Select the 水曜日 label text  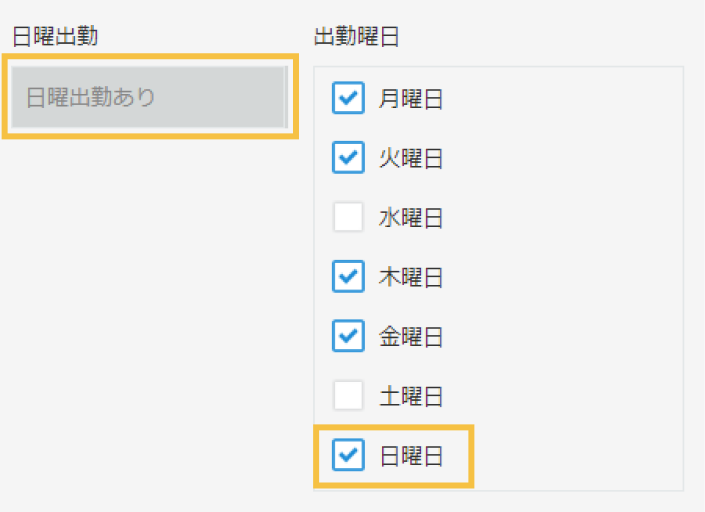coord(410,217)
